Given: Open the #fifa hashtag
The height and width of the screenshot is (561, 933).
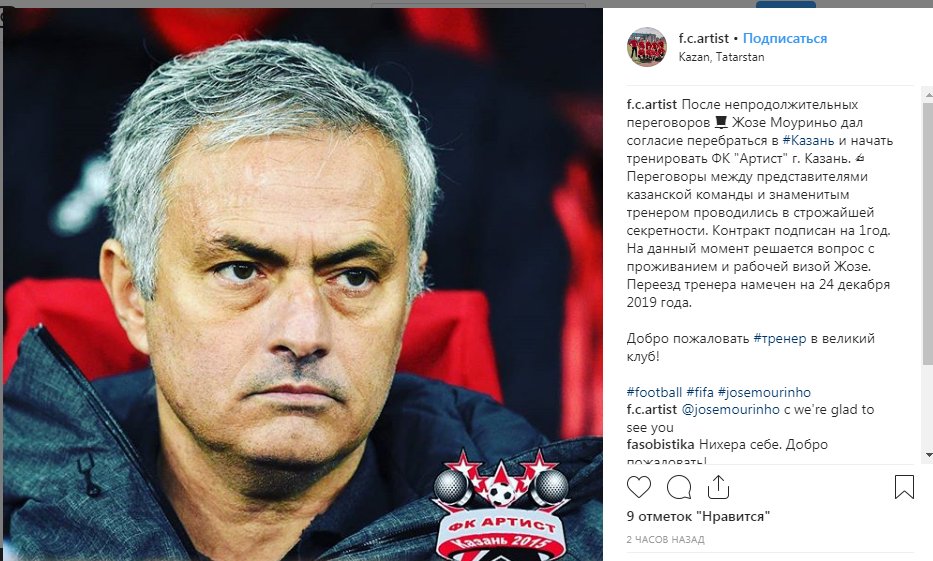Looking at the screenshot, I should (x=700, y=392).
